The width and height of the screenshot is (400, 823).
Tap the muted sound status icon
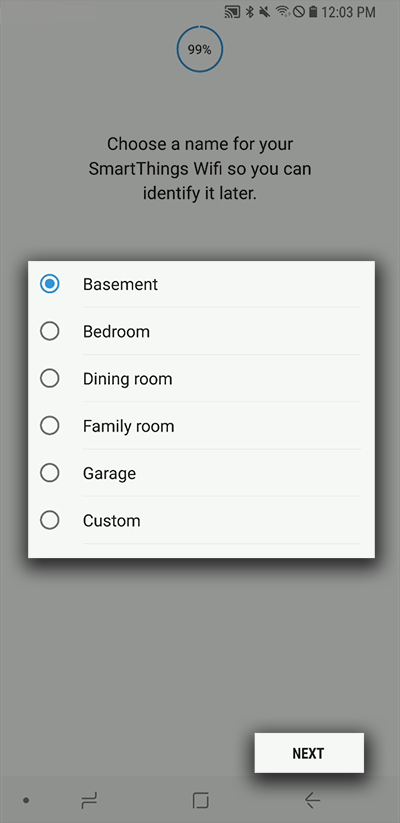(x=265, y=12)
